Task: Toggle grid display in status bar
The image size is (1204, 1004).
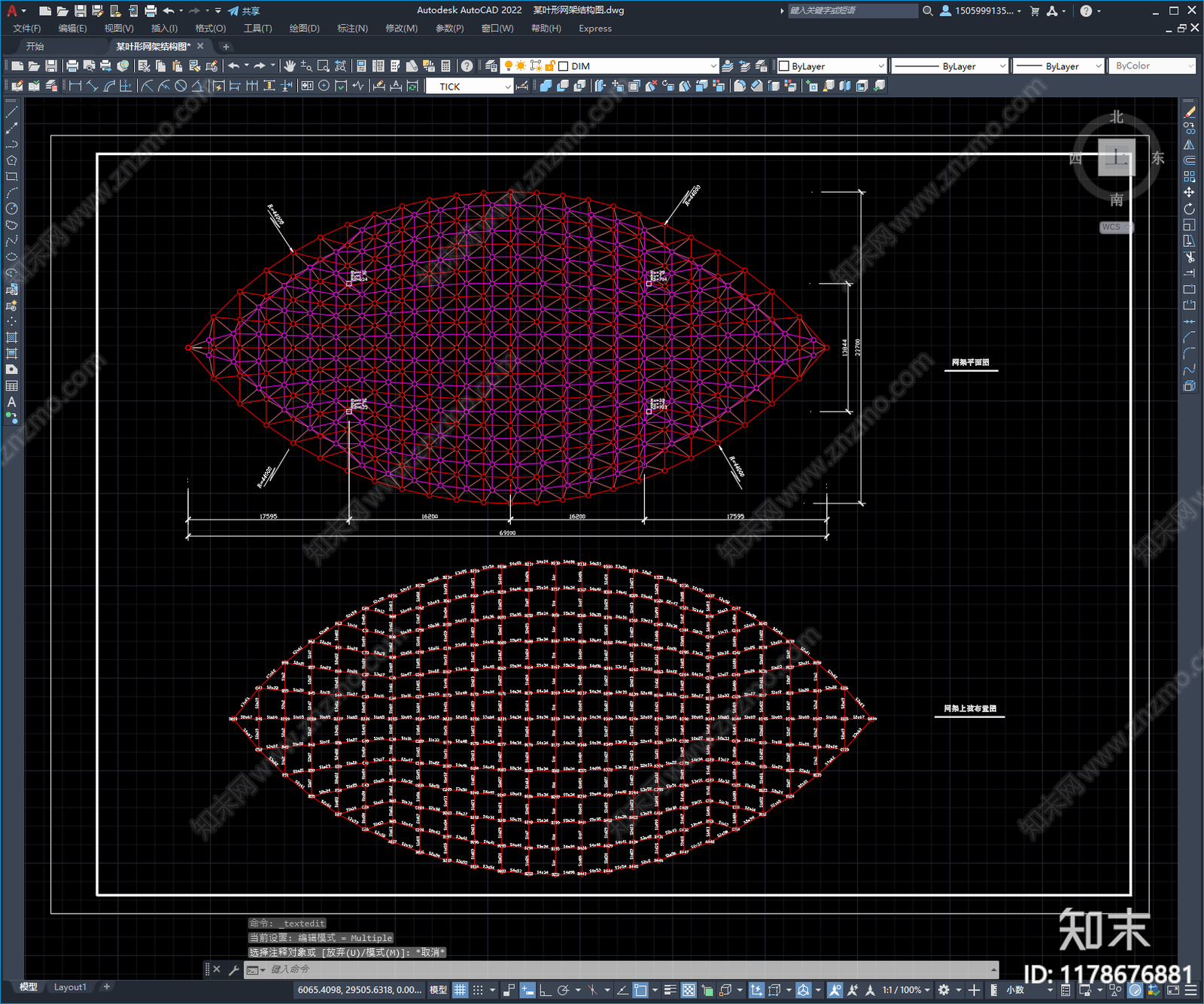Action: tap(460, 990)
